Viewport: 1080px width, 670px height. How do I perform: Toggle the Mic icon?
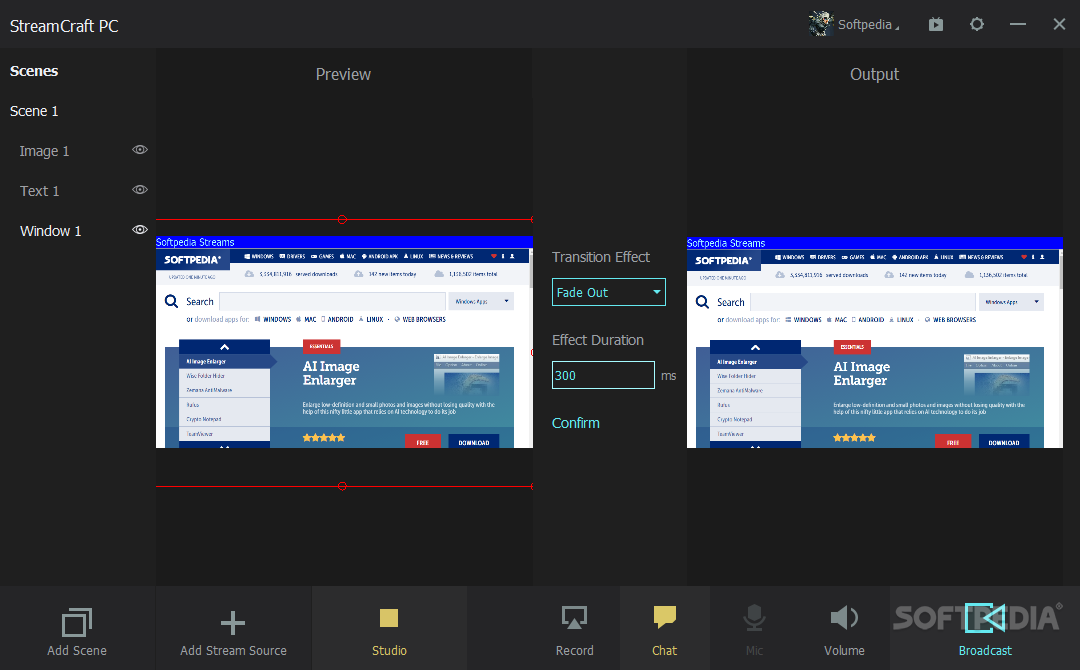click(754, 618)
